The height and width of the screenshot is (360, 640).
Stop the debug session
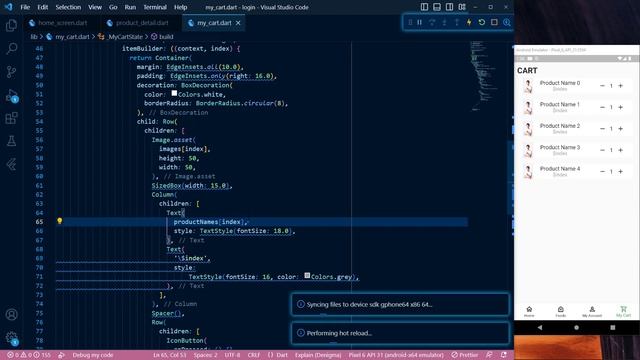click(x=494, y=22)
